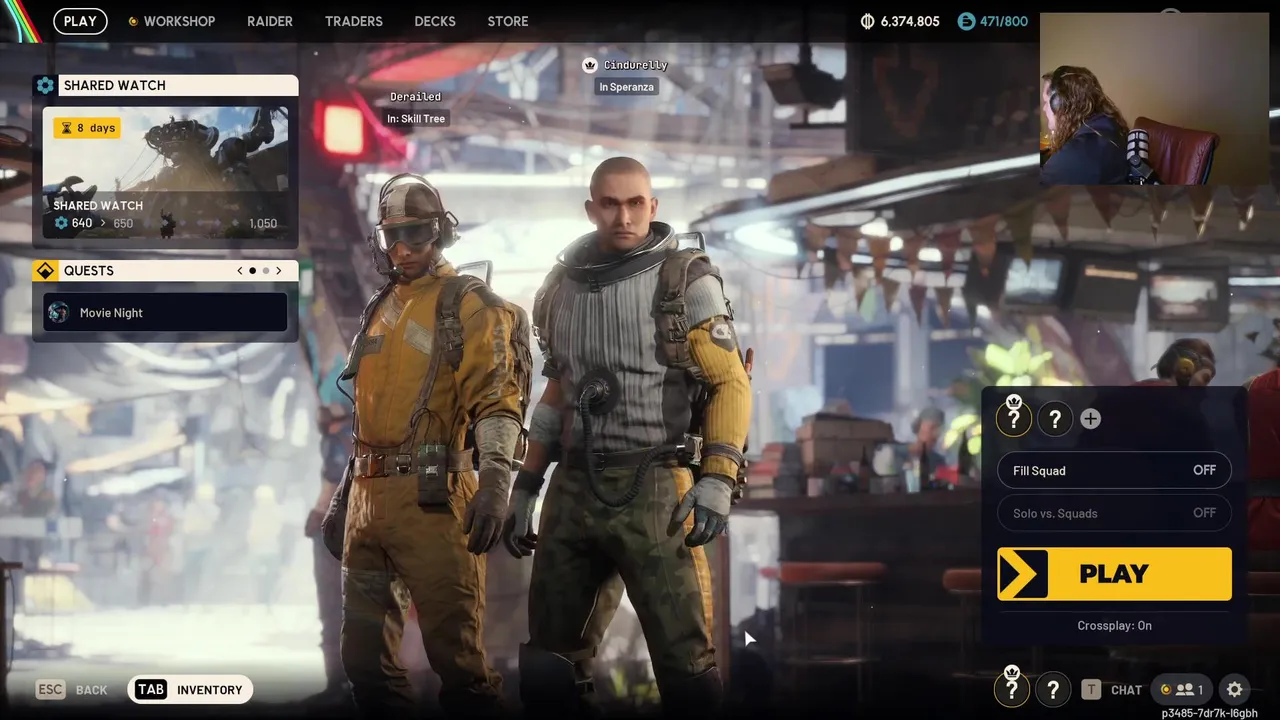The image size is (1280, 720).
Task: Toggle Solo vs. Squads option
Action: (1114, 513)
